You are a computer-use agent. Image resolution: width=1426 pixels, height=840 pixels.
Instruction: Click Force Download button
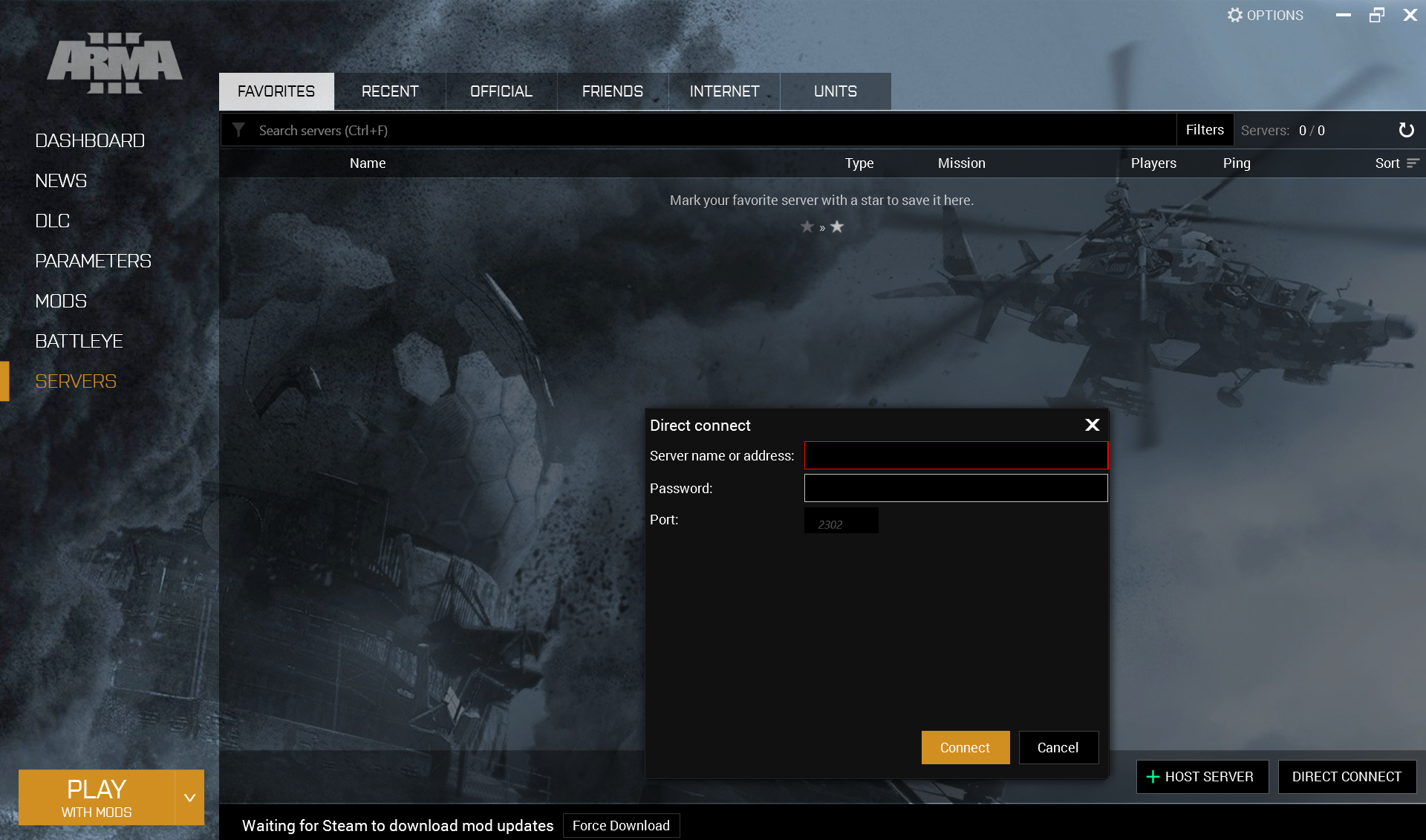tap(621, 825)
